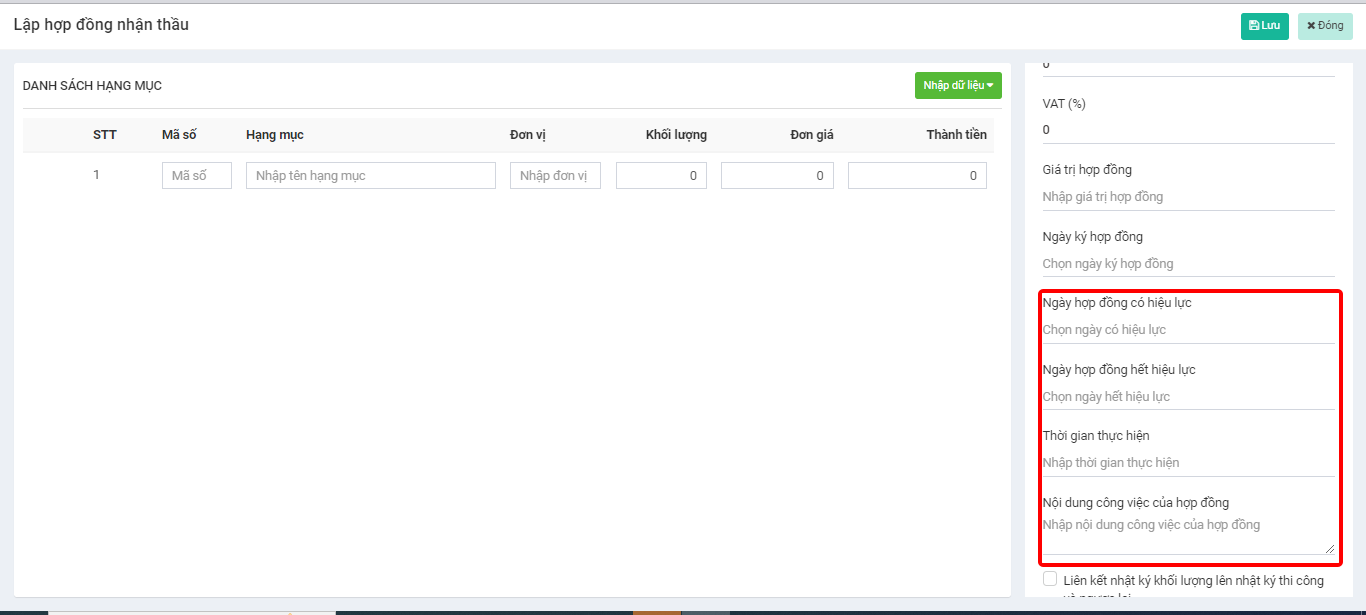This screenshot has height=615, width=1366.
Task: Enable the Liên kết nhật ký khối lượng checkbox
Action: click(1050, 579)
